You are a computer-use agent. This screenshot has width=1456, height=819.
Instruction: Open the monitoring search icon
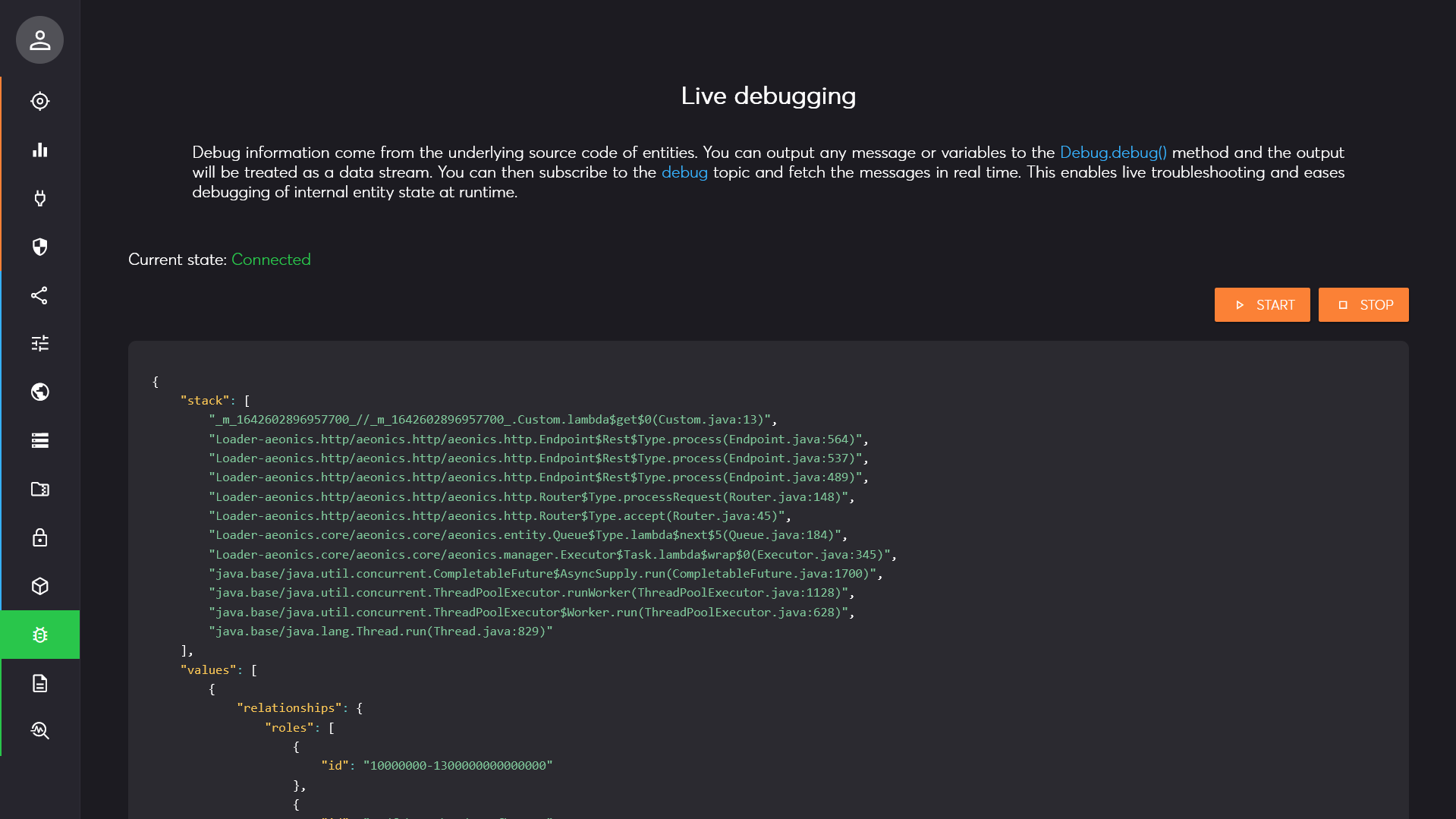(x=39, y=731)
